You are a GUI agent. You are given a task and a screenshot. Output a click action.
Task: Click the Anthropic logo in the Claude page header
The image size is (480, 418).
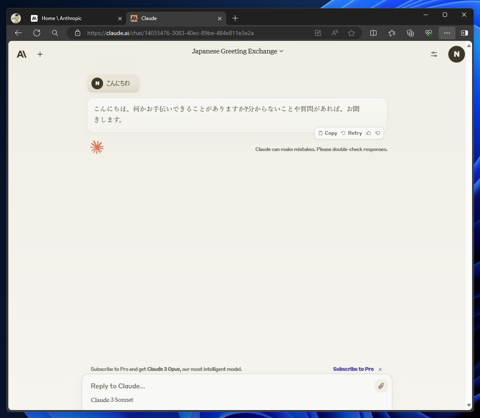coord(22,54)
